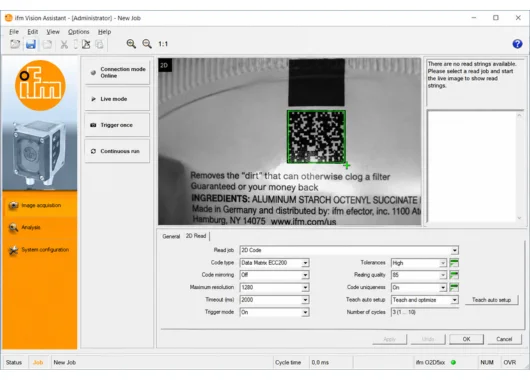Click the read strings list scrollbar
This screenshot has height=380, width=530.
point(519,167)
